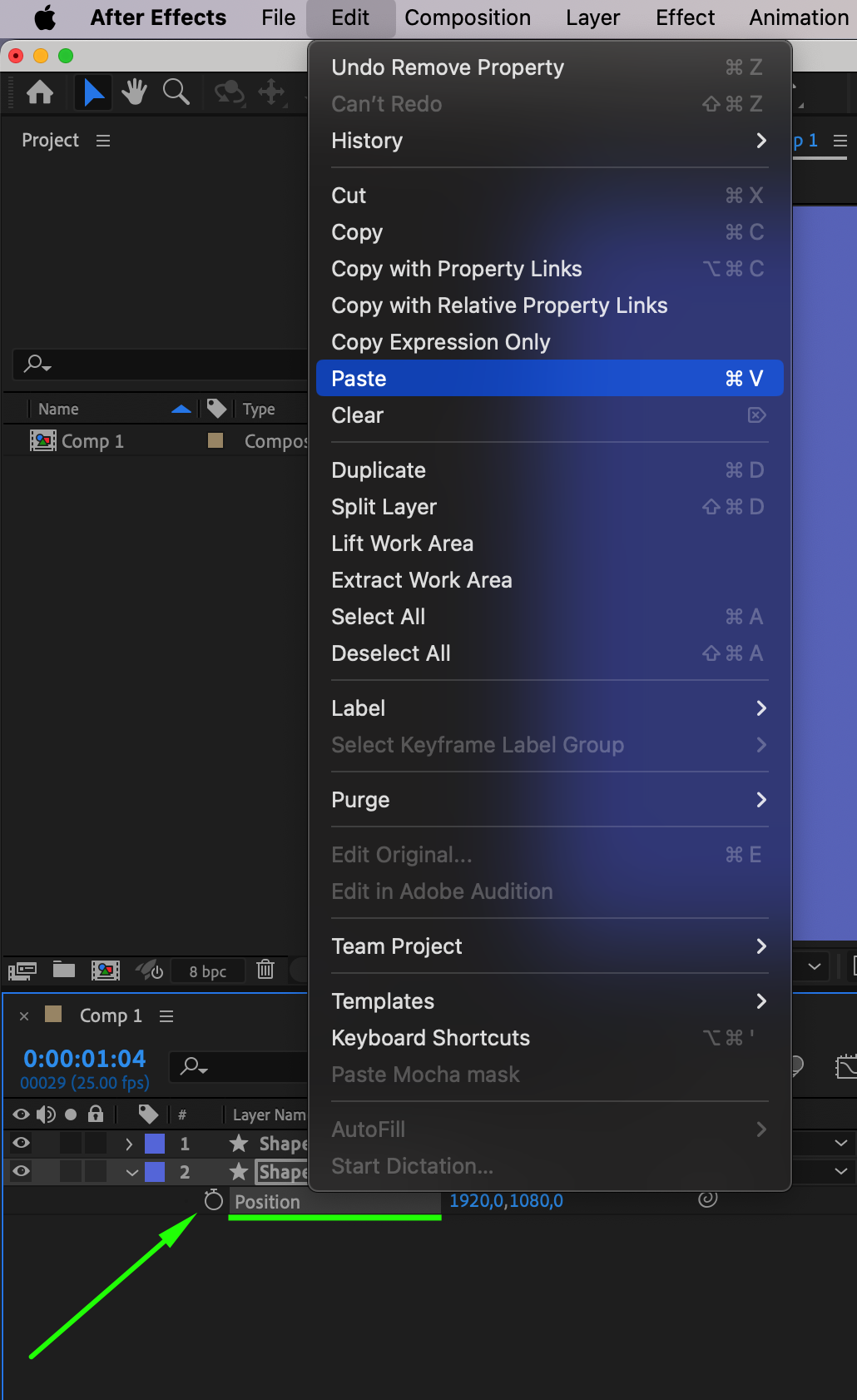This screenshot has height=1400, width=857.
Task: Click layer 2 blue label color swatch
Action: (155, 1172)
